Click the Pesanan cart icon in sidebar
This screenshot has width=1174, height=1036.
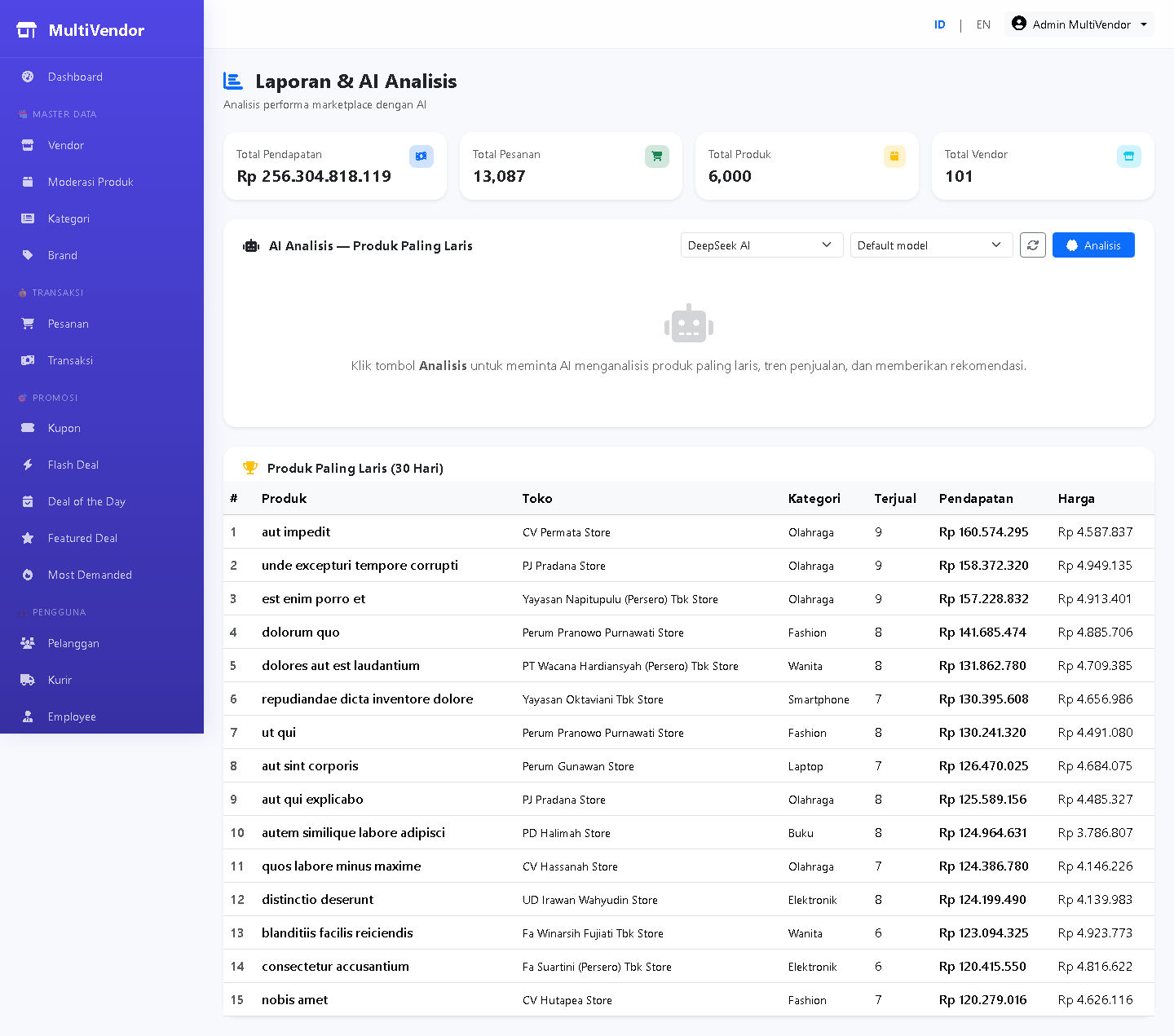click(x=28, y=324)
